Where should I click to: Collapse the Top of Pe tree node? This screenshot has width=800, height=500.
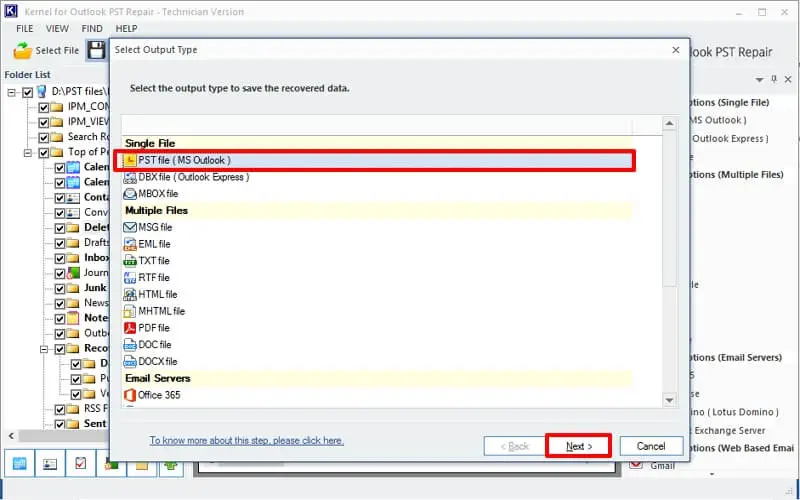(28, 153)
